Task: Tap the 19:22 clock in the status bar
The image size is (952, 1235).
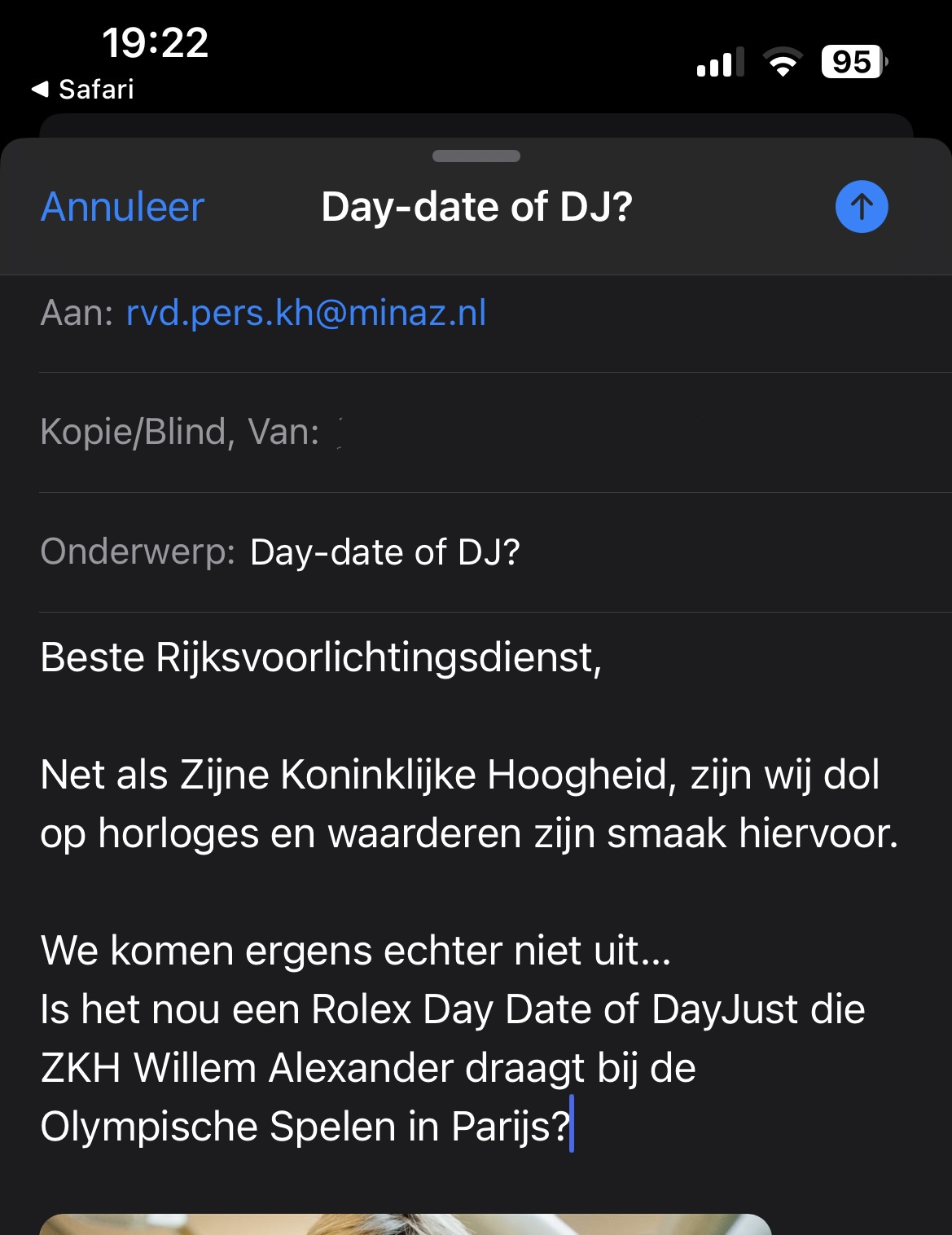Action: (155, 42)
